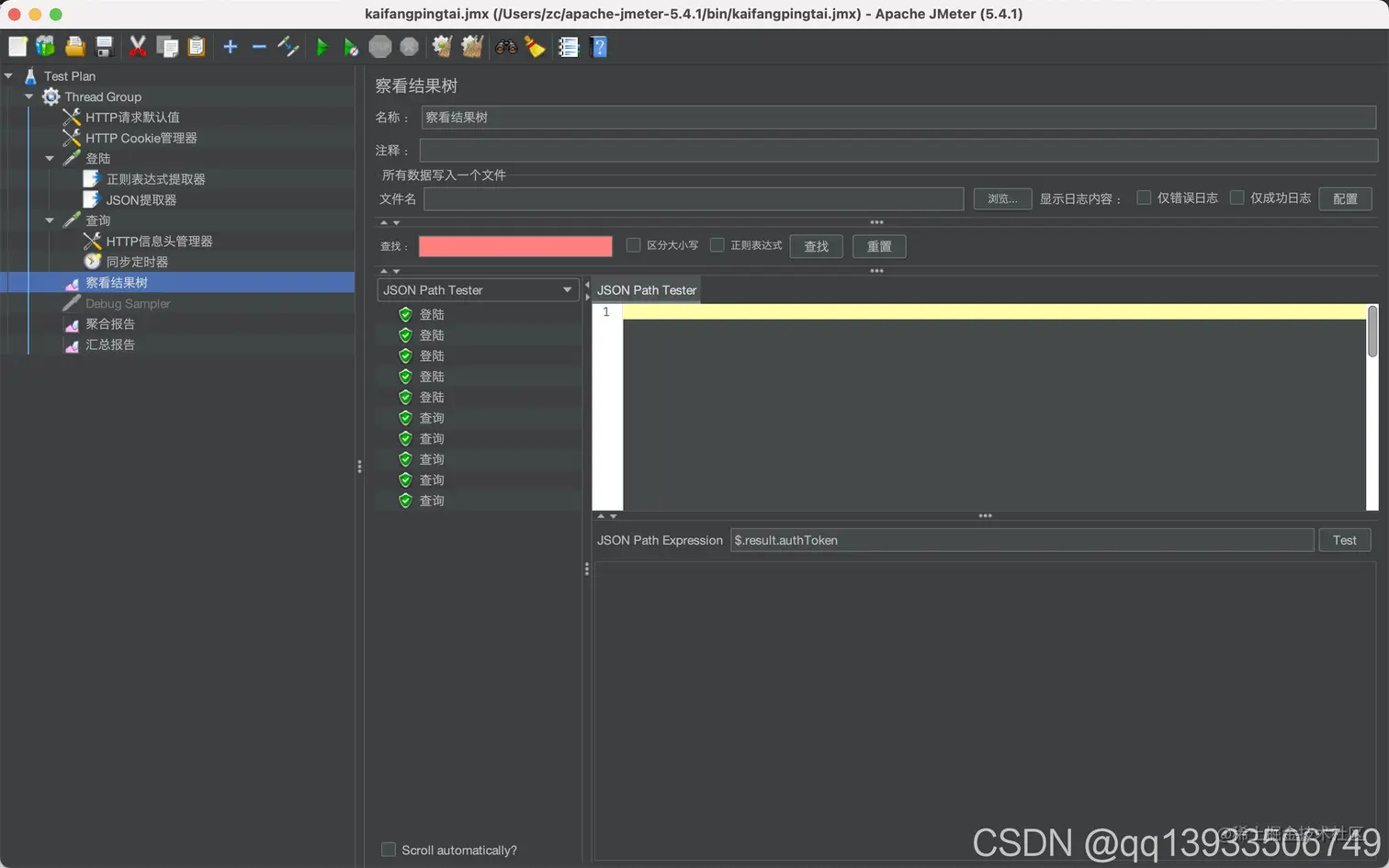The width and height of the screenshot is (1389, 868).
Task: Enable 正则表达式 search option
Action: (x=717, y=245)
